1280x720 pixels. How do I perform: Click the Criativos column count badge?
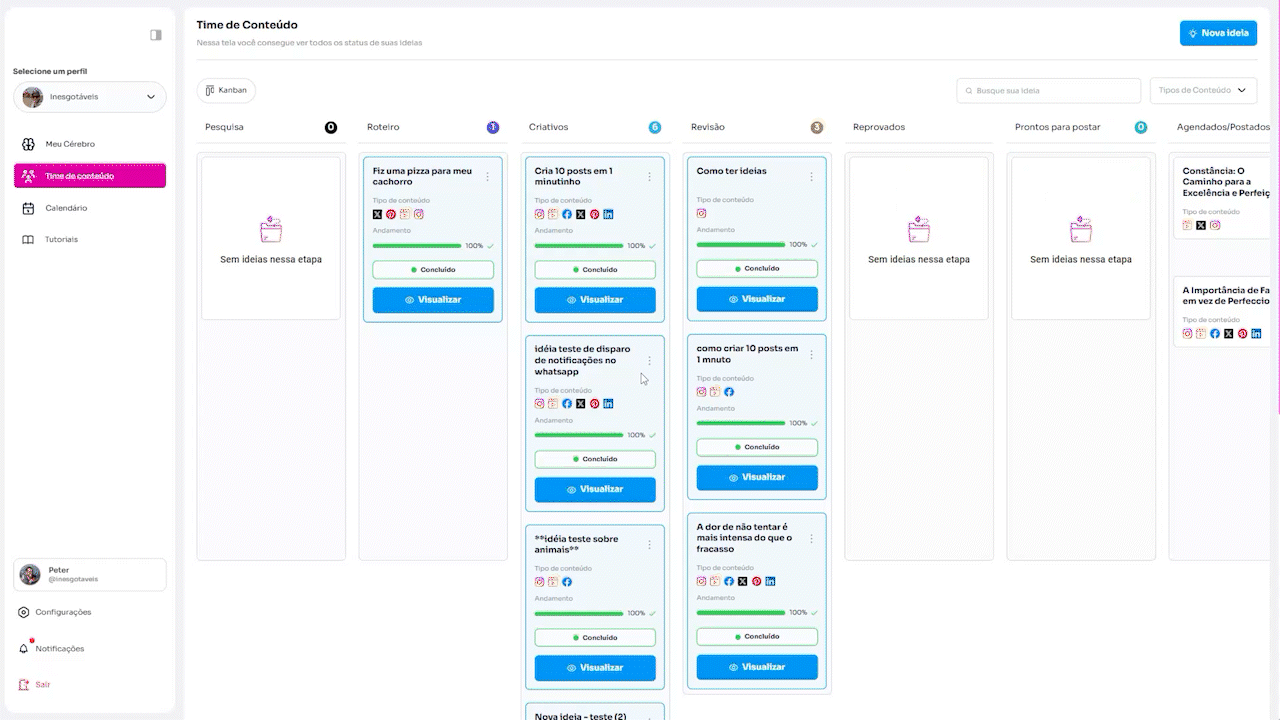tap(655, 127)
